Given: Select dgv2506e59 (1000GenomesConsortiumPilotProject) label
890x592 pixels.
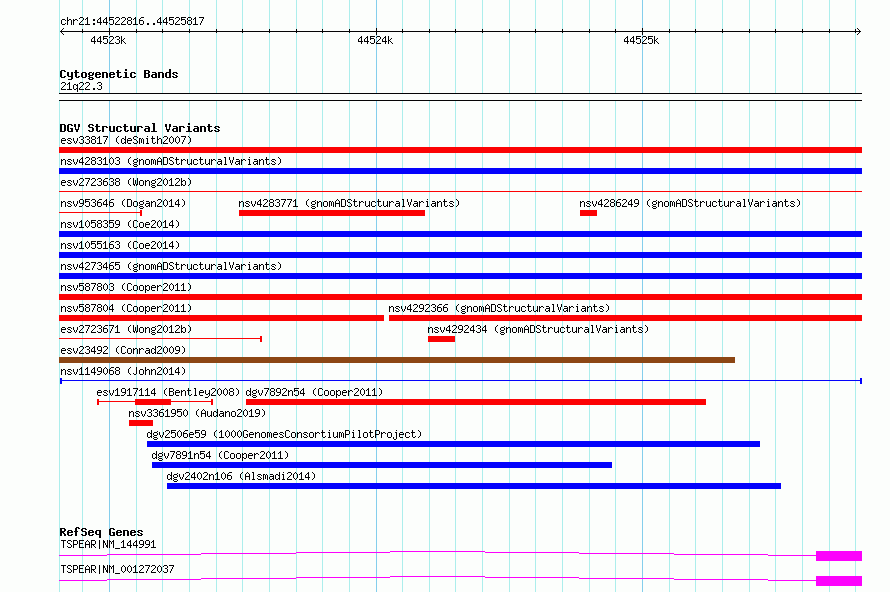Looking at the screenshot, I should click(x=284, y=434).
